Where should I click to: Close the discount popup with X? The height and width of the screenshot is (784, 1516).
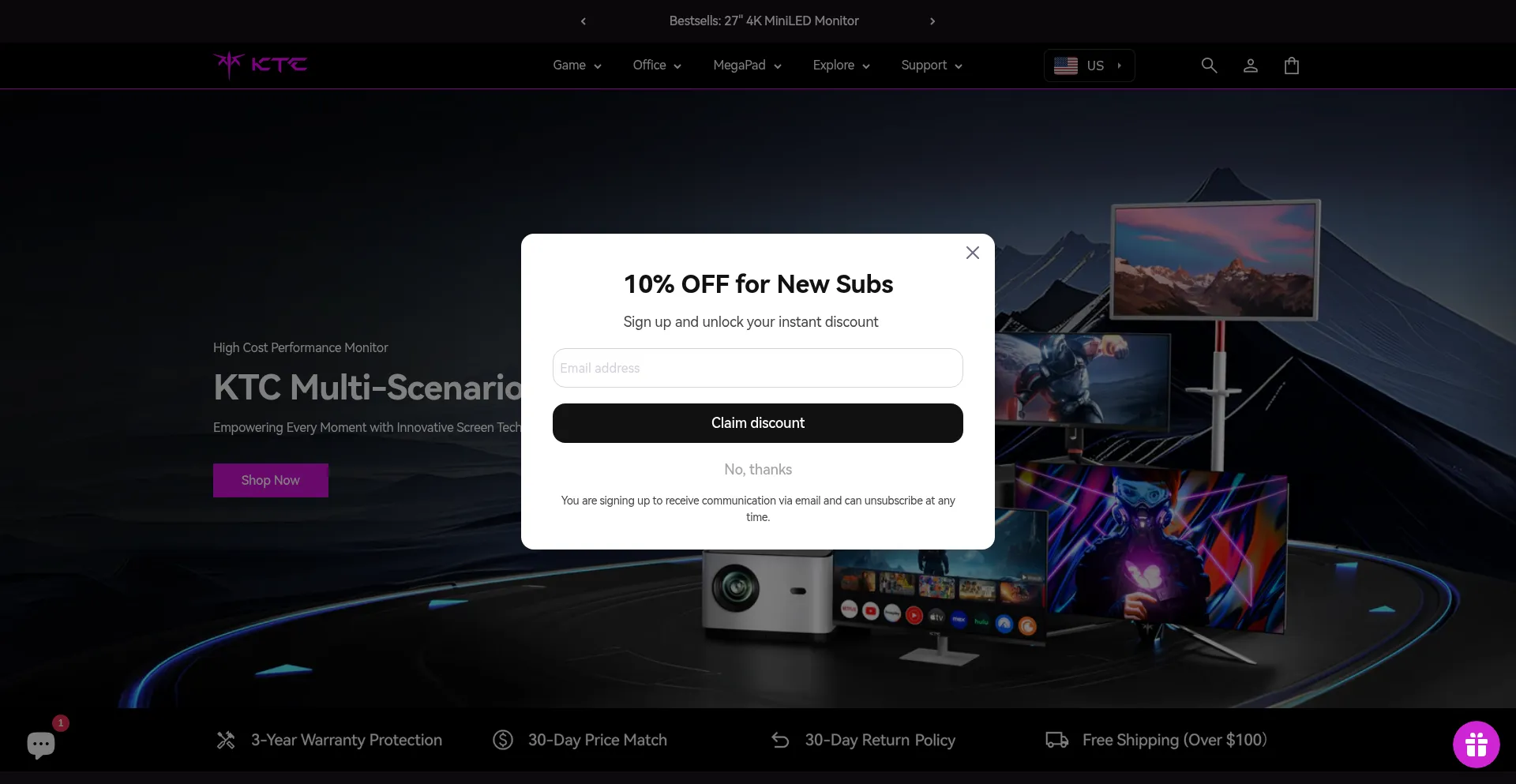point(973,253)
